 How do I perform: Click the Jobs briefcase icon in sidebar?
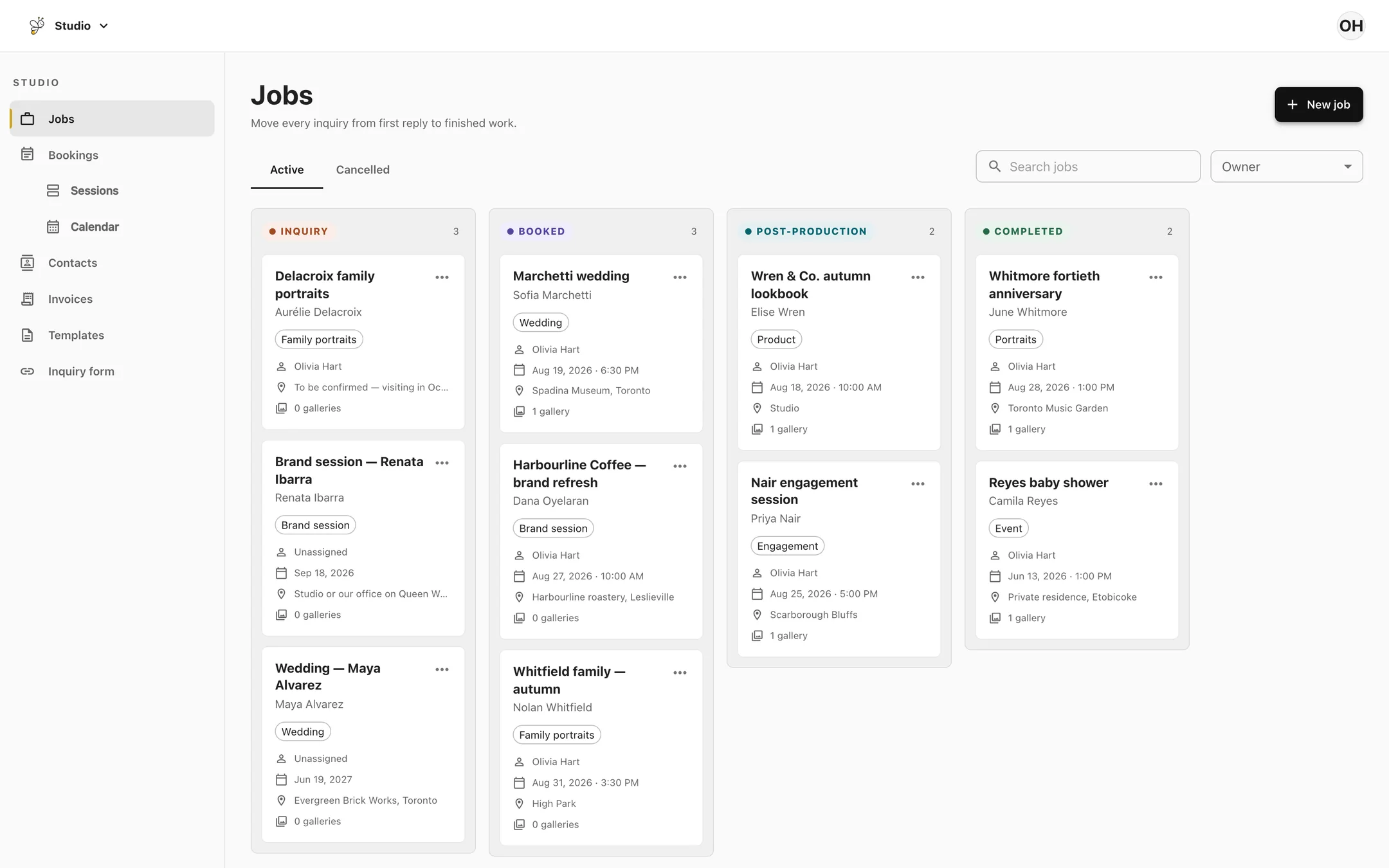27,119
